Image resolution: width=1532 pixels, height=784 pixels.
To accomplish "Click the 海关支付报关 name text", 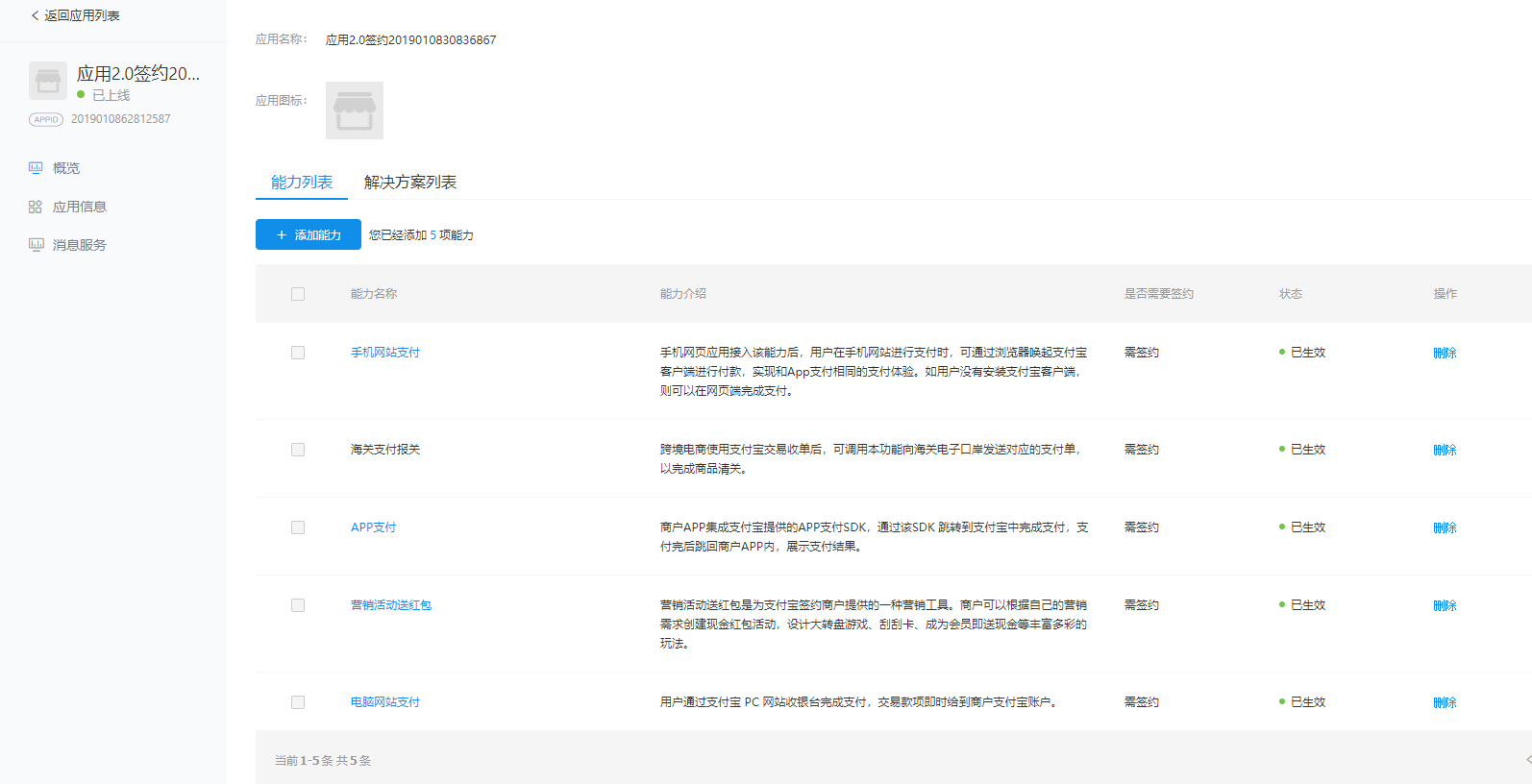I will point(385,450).
